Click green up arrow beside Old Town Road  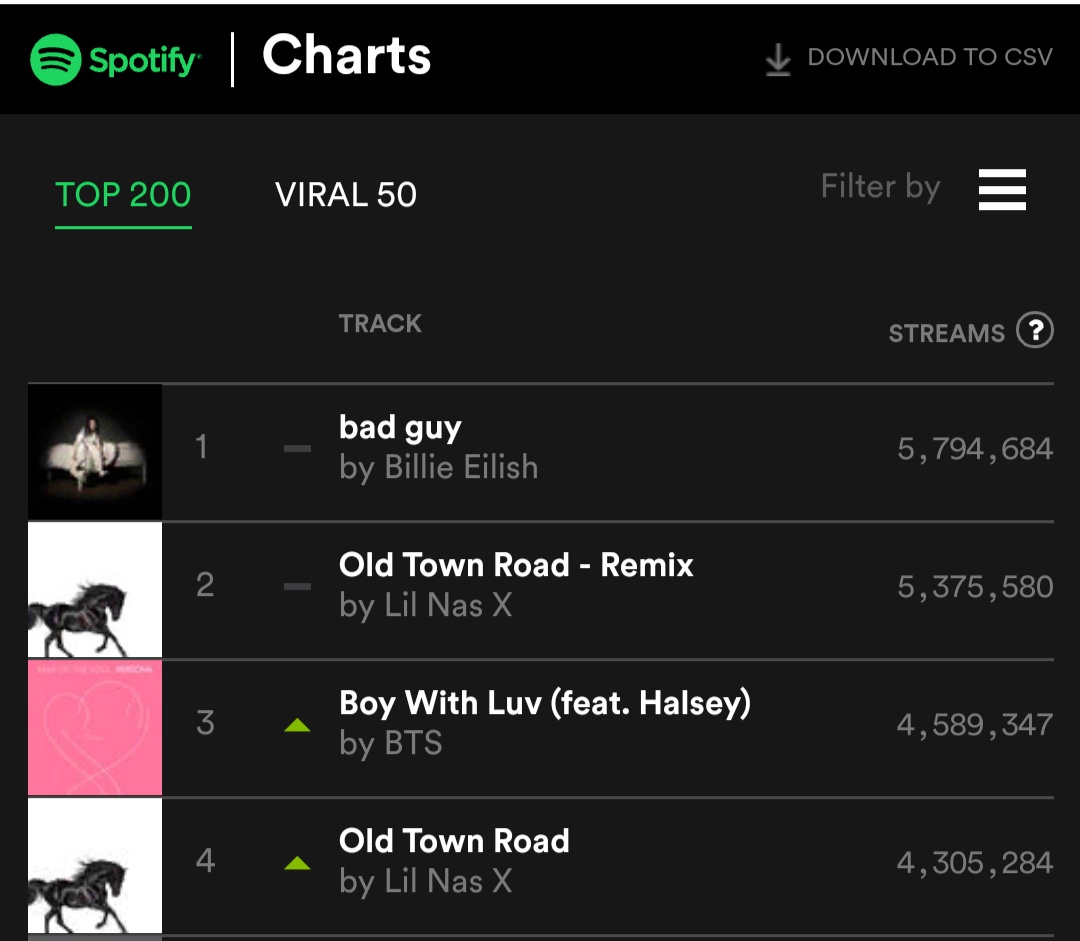coord(297,863)
